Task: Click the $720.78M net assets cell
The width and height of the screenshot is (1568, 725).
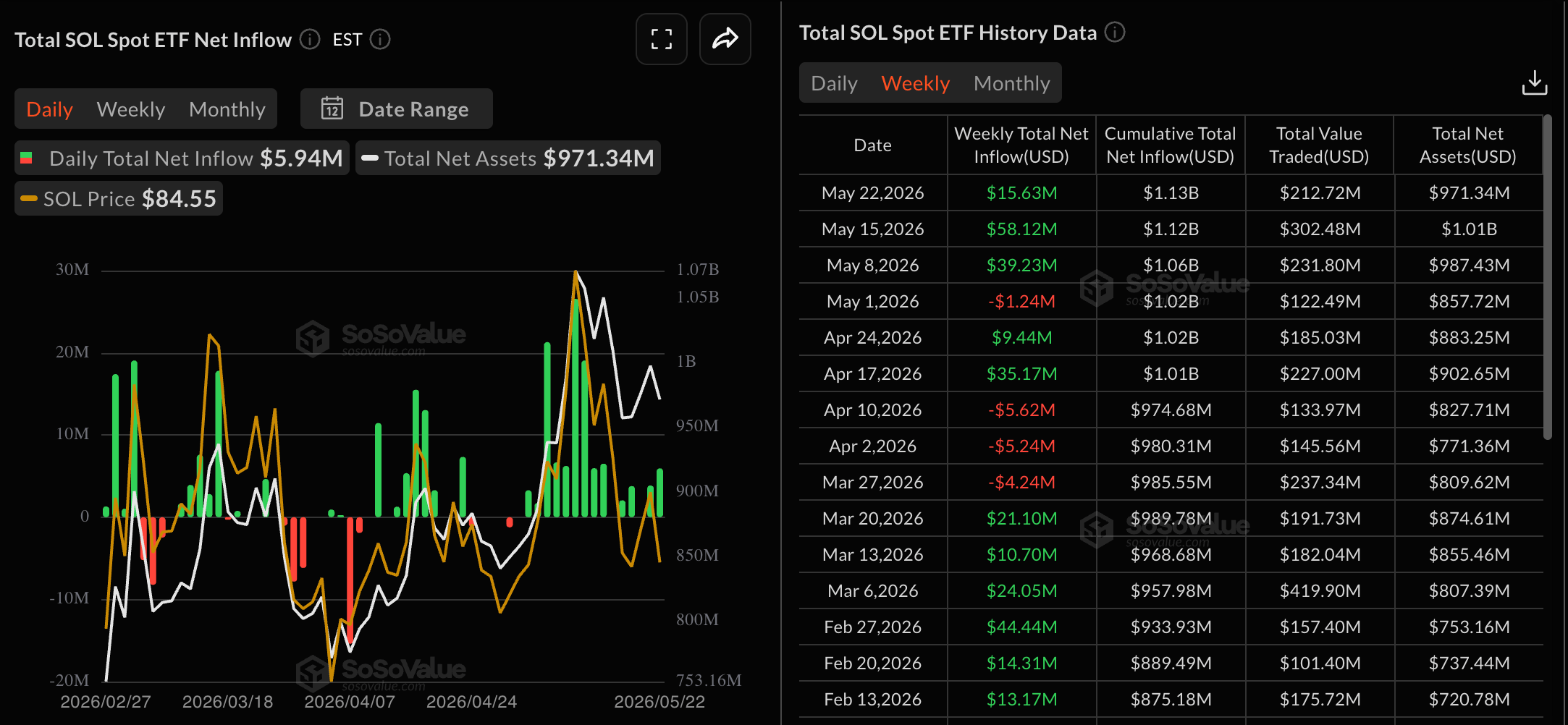Action: click(x=1469, y=699)
